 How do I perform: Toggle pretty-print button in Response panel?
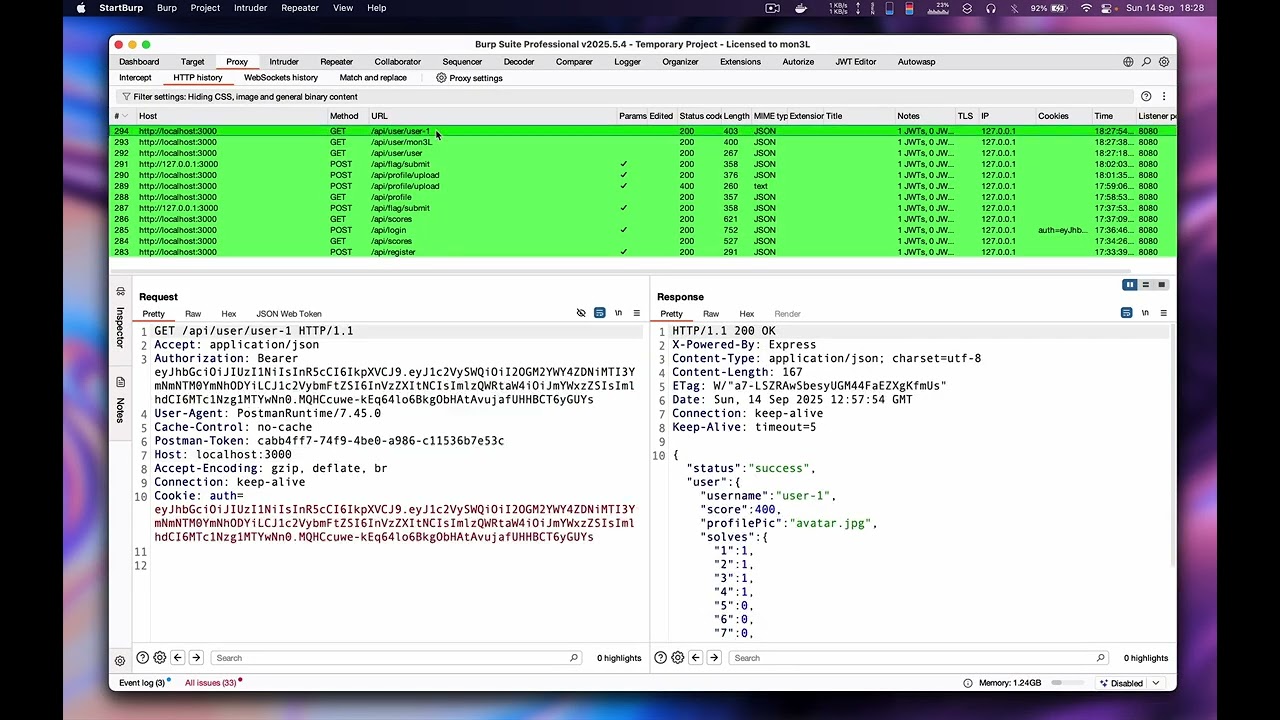[1127, 313]
